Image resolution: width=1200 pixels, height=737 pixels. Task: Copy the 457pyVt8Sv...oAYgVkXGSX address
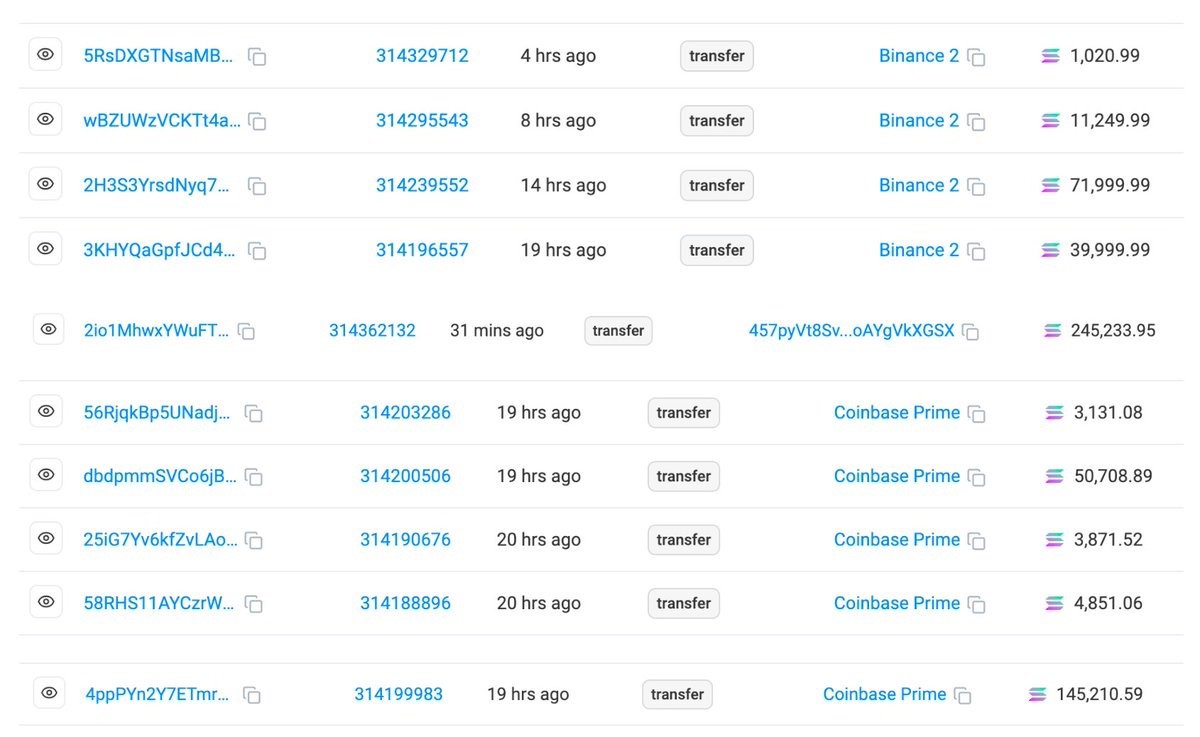click(x=970, y=331)
